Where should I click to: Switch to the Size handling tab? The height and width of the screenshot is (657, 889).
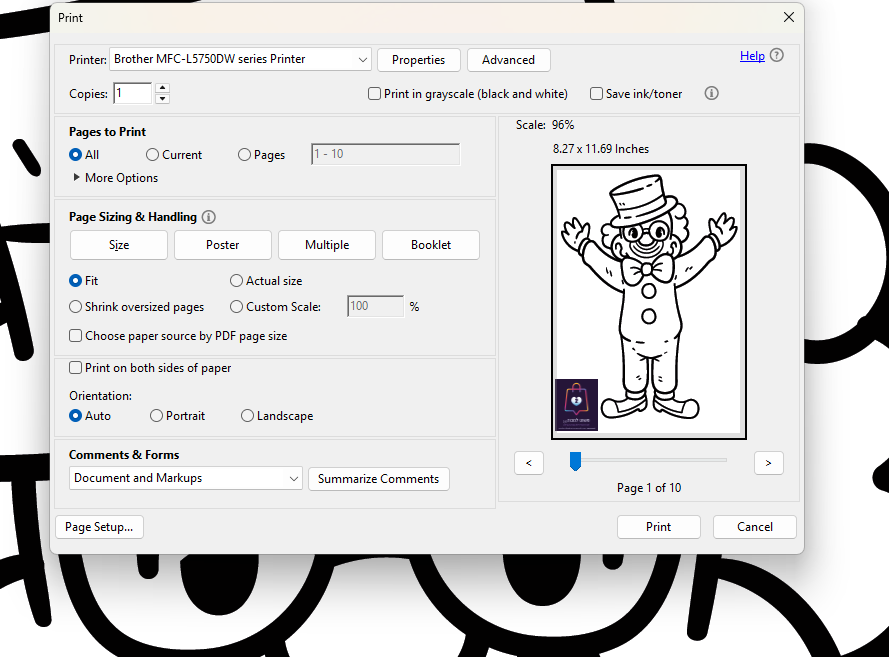(x=119, y=245)
